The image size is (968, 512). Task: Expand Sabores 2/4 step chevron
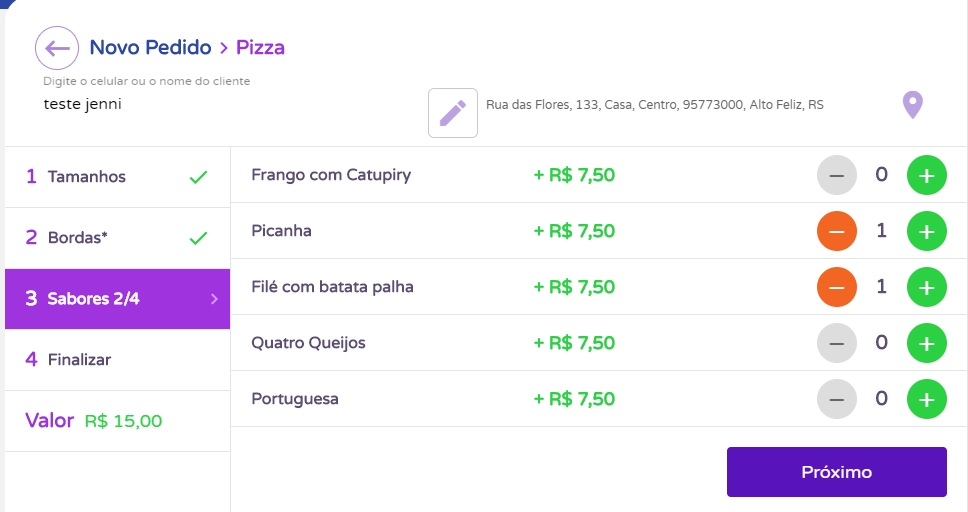(214, 299)
